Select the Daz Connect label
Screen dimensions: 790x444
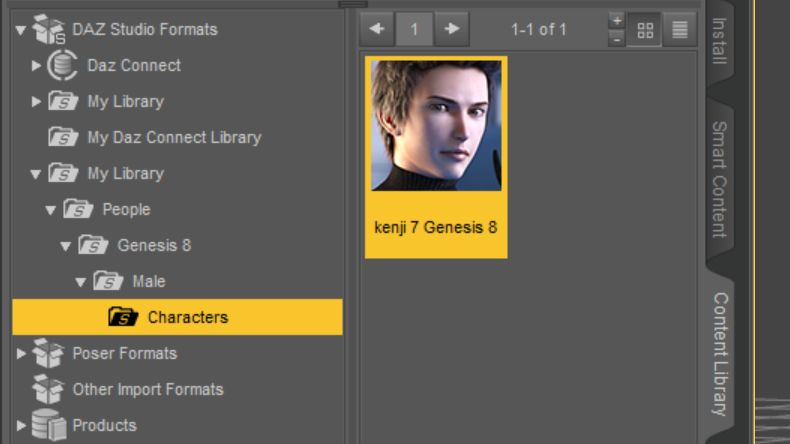click(x=134, y=65)
